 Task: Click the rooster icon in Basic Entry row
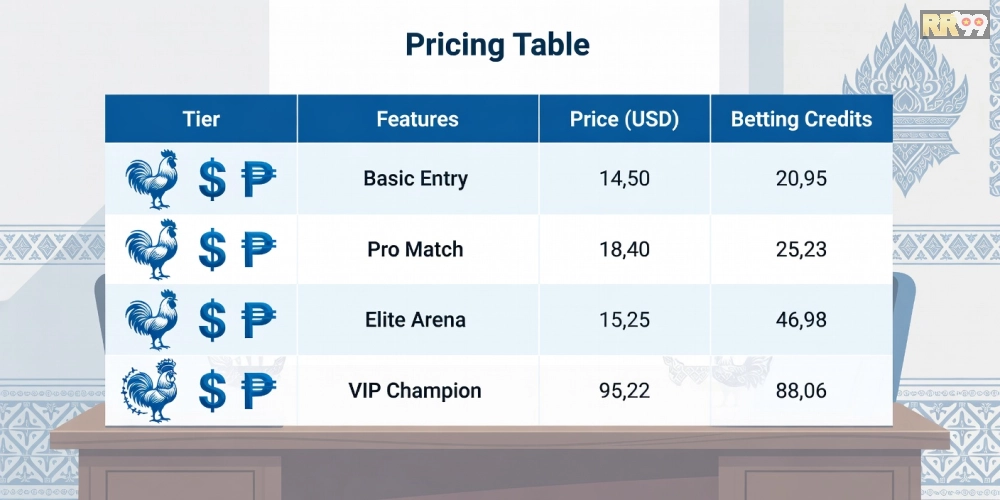click(152, 179)
